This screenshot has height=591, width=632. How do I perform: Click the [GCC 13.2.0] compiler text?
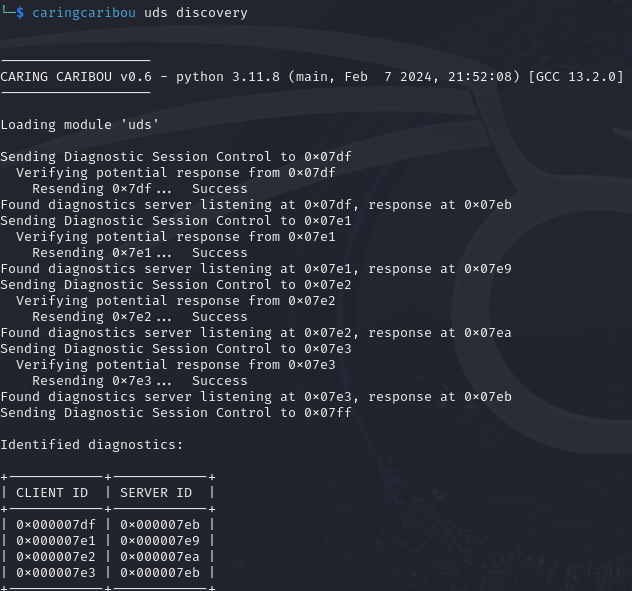580,77
